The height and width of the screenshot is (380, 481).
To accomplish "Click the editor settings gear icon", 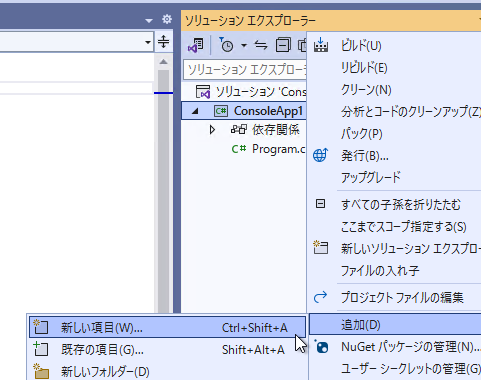I will click(167, 19).
